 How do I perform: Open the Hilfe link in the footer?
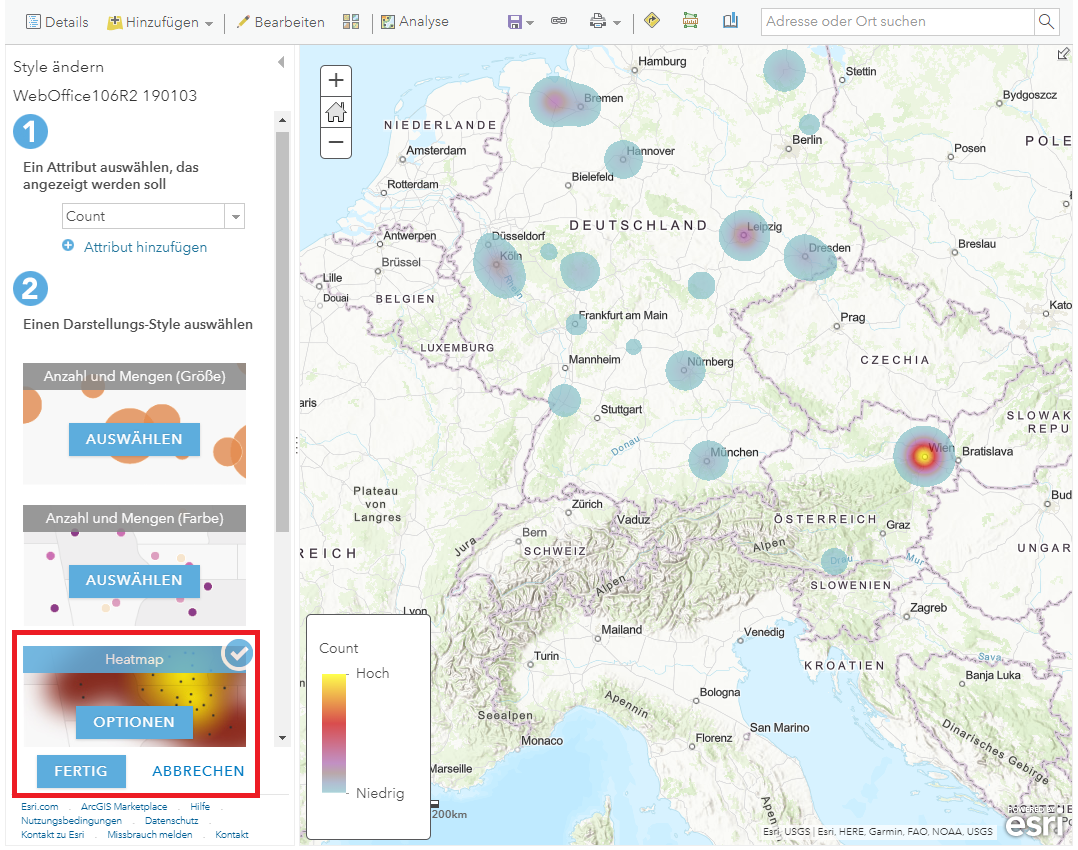point(200,806)
